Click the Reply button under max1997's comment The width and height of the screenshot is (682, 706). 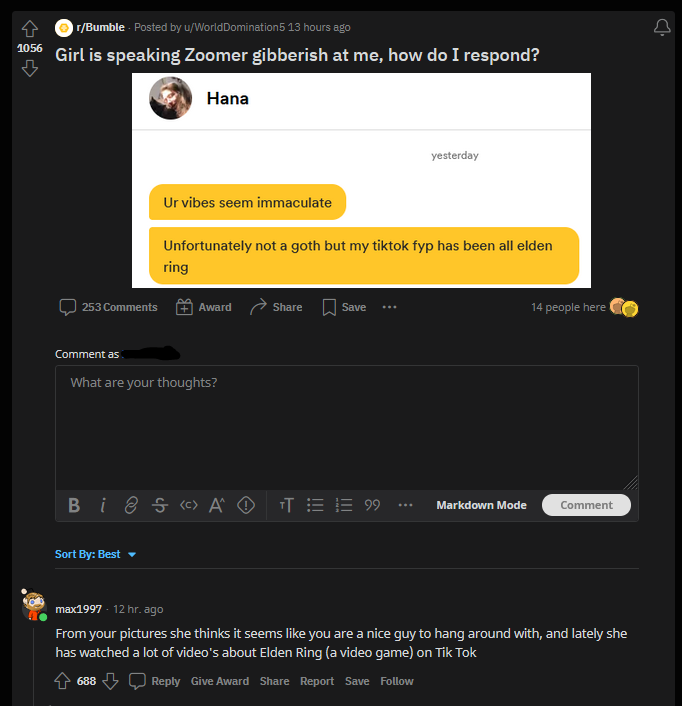(x=155, y=681)
